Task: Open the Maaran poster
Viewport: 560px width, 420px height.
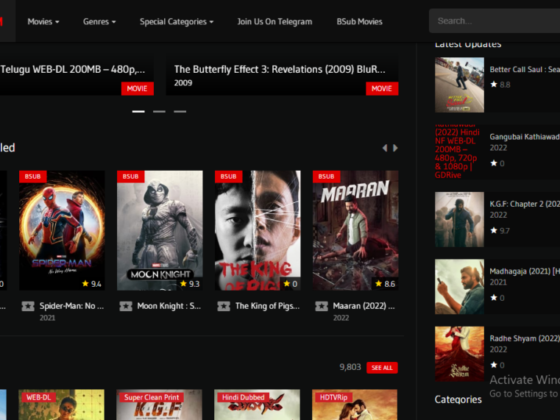Action: [x=355, y=230]
